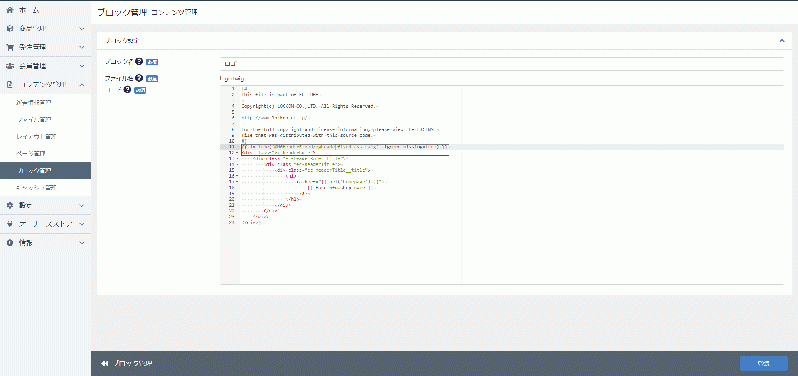Click the double-arrow back icon in footer bar
The width and height of the screenshot is (798, 376).
pyautogui.click(x=105, y=363)
